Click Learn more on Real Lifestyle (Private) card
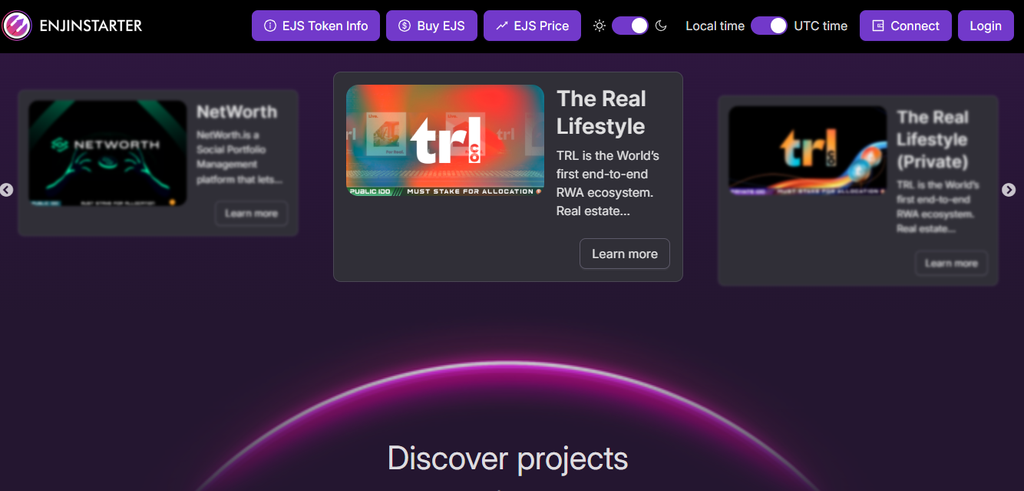Image resolution: width=1024 pixels, height=491 pixels. 951,263
